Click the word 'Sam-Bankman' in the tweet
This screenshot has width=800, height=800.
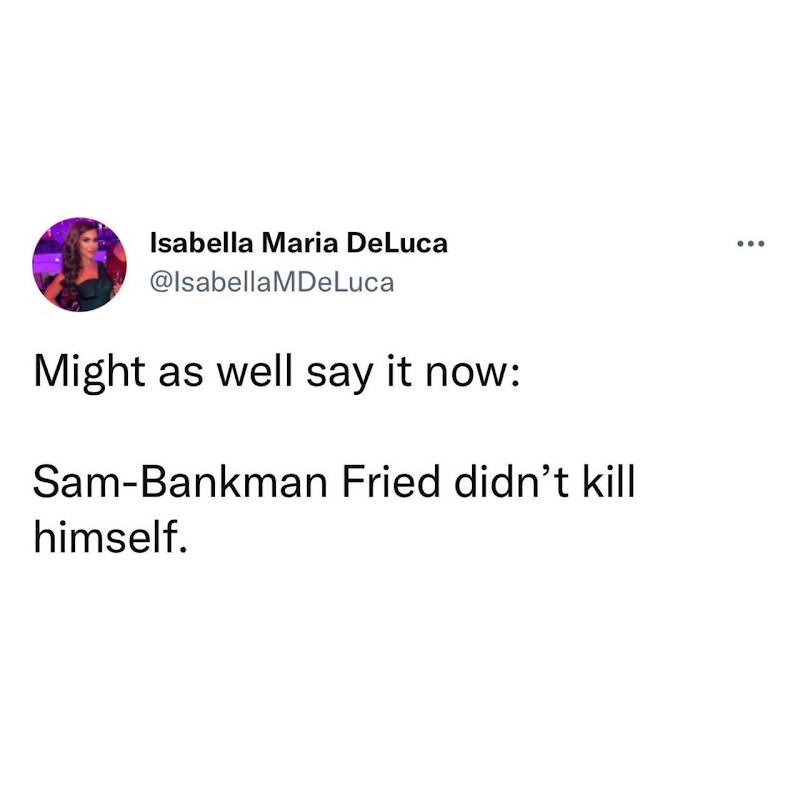180,482
